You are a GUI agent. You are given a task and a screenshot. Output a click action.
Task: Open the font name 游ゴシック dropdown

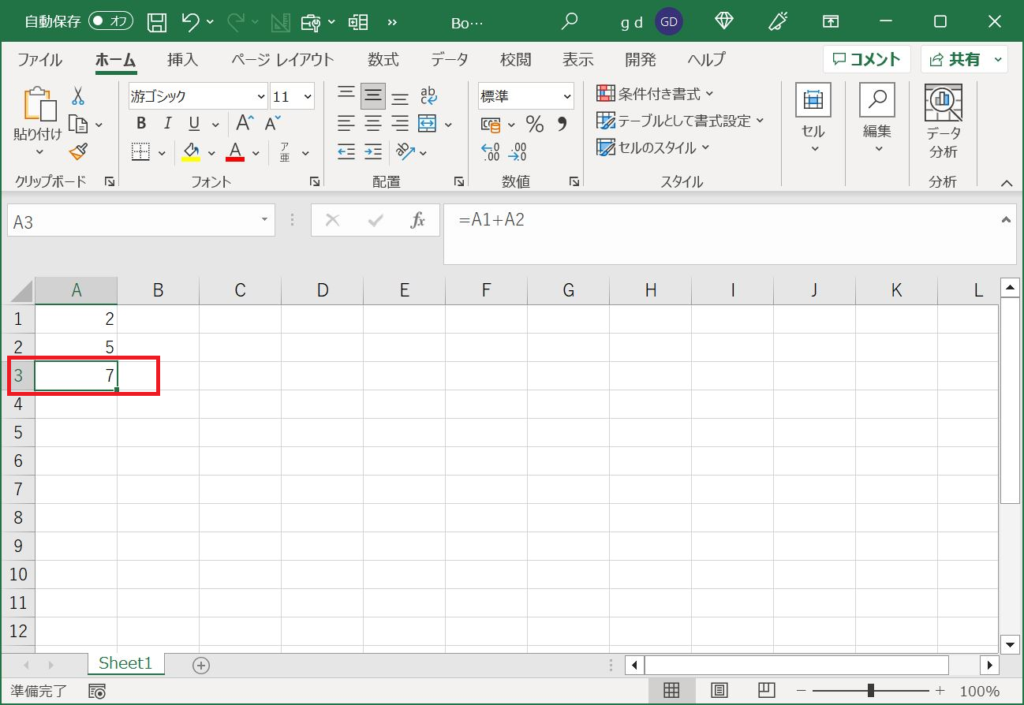[x=261, y=97]
